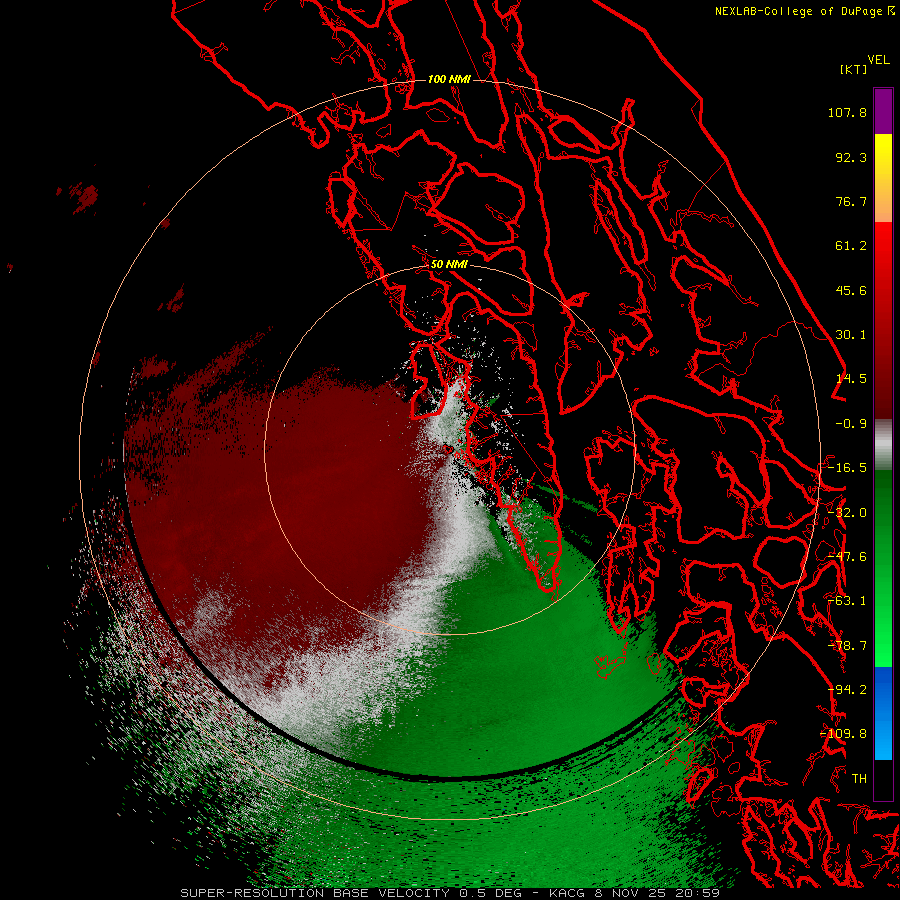Click the 100 NMI range ring label
The width and height of the screenshot is (900, 900).
449,79
